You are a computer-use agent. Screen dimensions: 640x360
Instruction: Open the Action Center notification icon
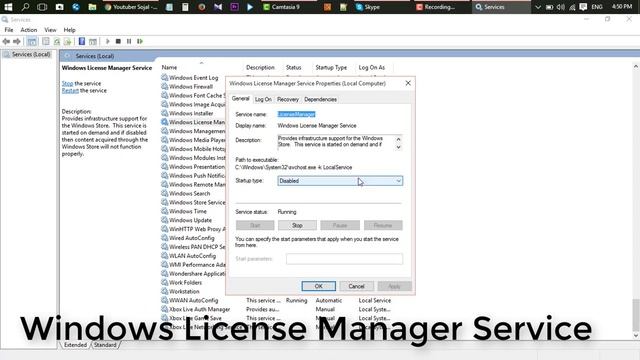(583, 7)
